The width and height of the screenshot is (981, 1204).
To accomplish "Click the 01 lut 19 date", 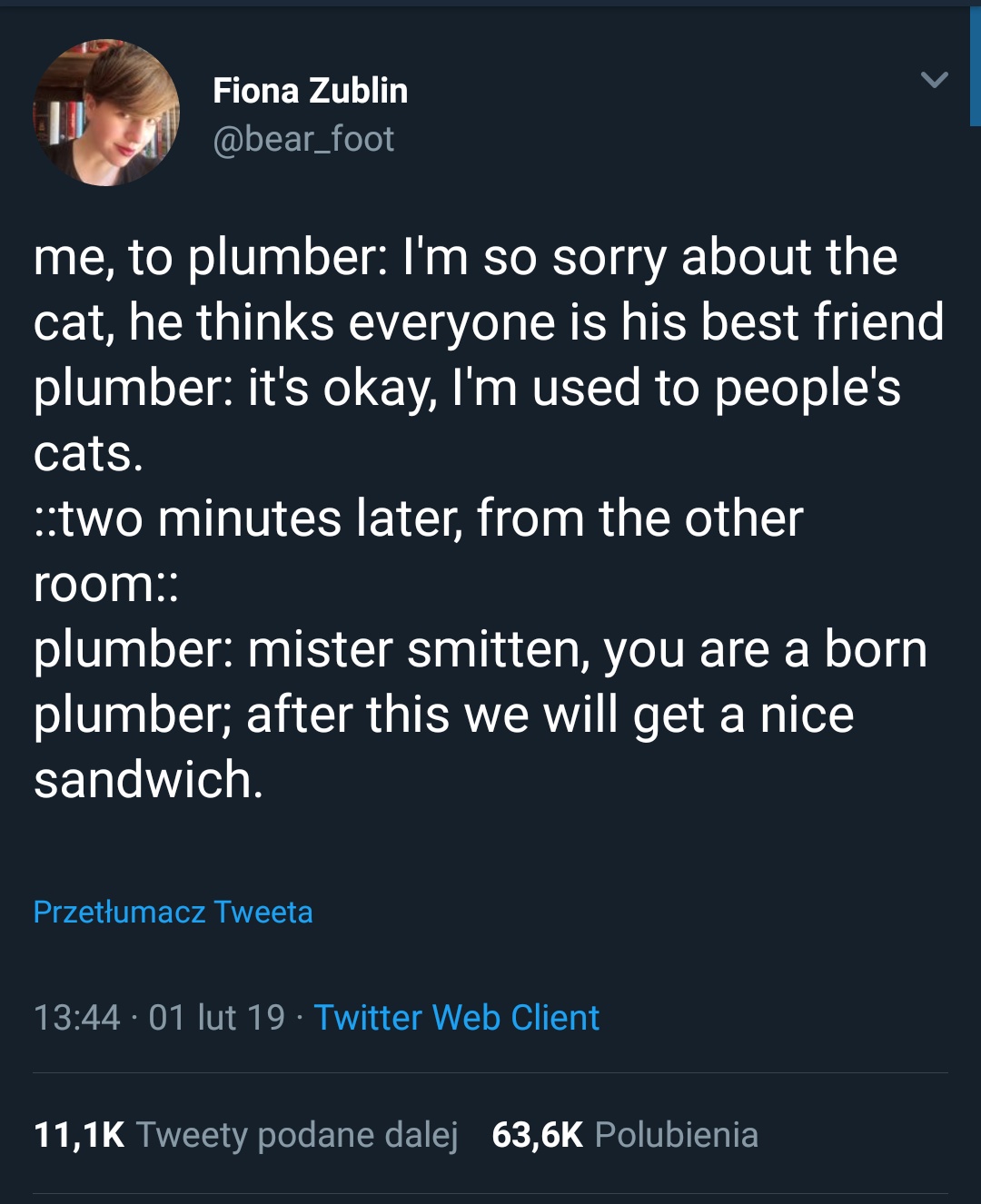I will (216, 1017).
